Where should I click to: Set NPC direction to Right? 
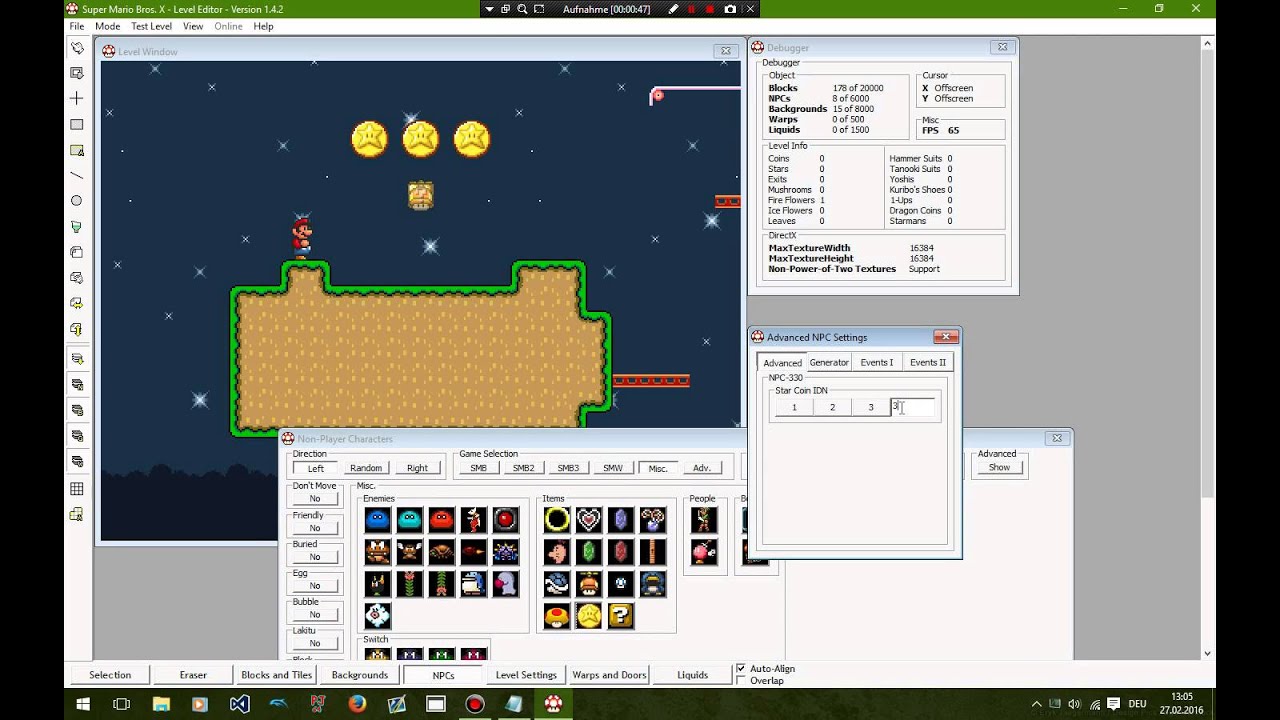pyautogui.click(x=417, y=468)
